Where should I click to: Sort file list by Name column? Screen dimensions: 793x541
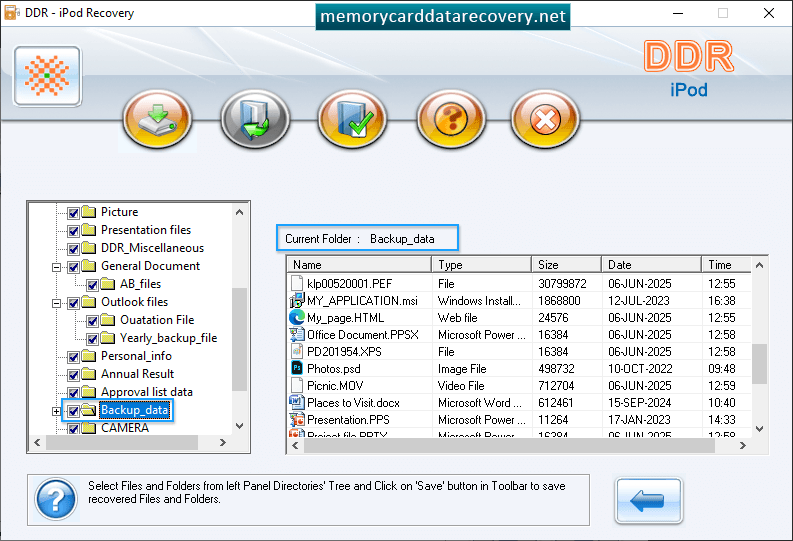359,265
